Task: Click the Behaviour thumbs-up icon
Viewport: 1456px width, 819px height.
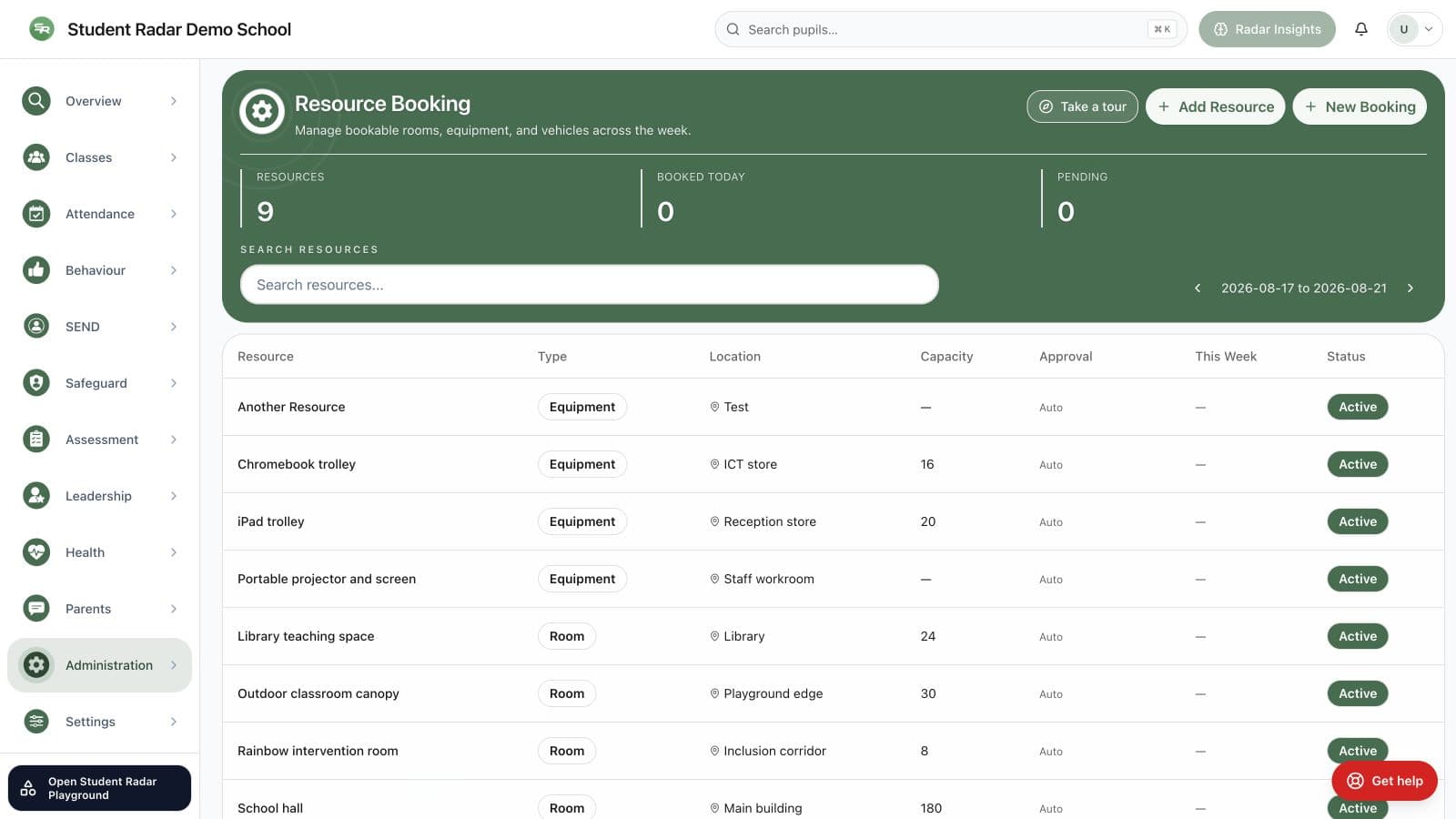Action: point(36,270)
